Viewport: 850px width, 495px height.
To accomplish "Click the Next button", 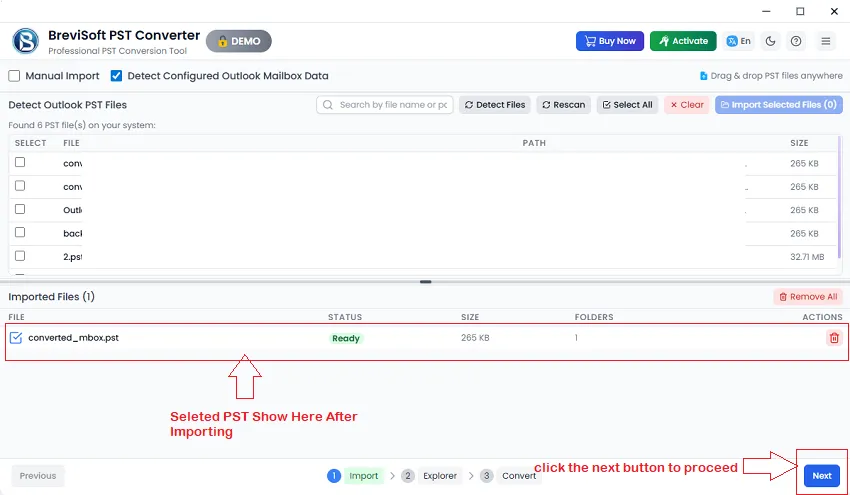I will 822,475.
